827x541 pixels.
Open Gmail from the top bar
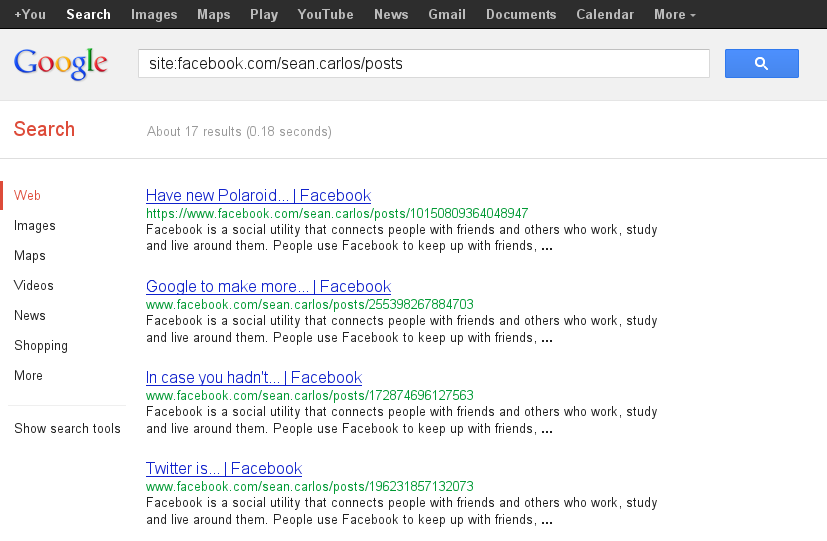446,14
